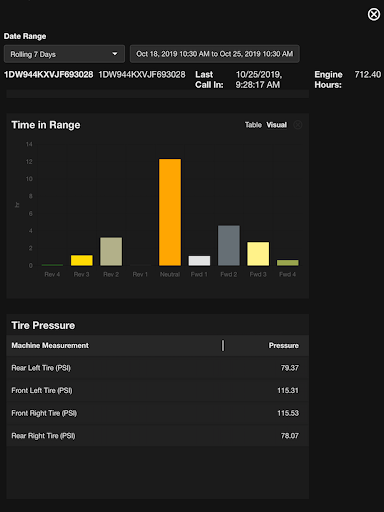Click the faded circle icon beside Visual
The width and height of the screenshot is (384, 512).
[298, 125]
